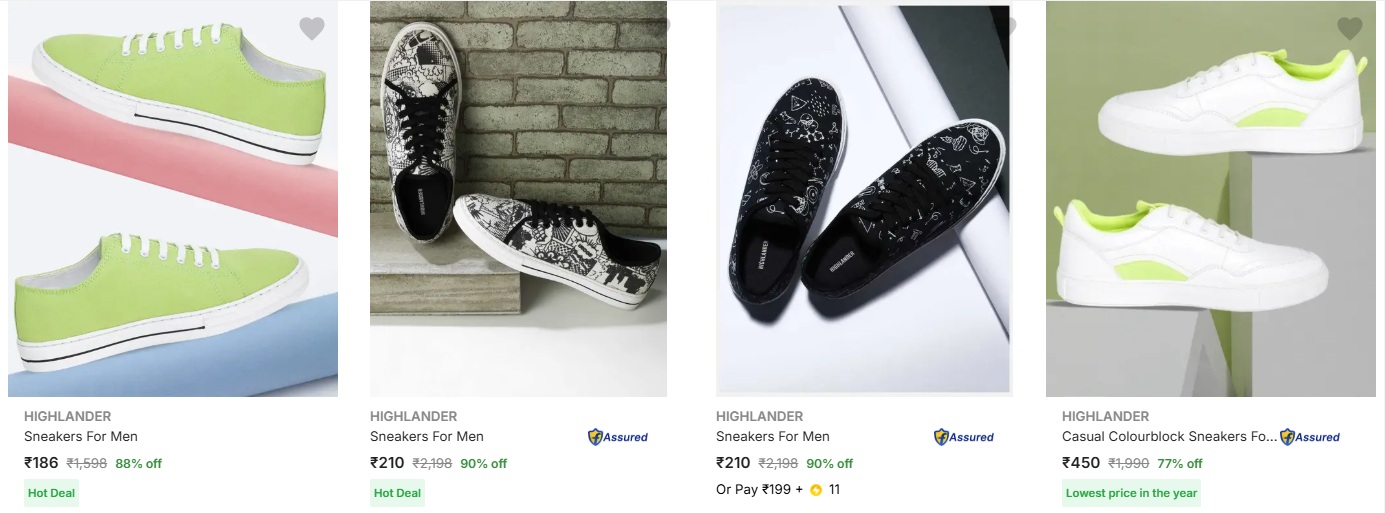Open the black doodle print sneakers image

pos(864,200)
